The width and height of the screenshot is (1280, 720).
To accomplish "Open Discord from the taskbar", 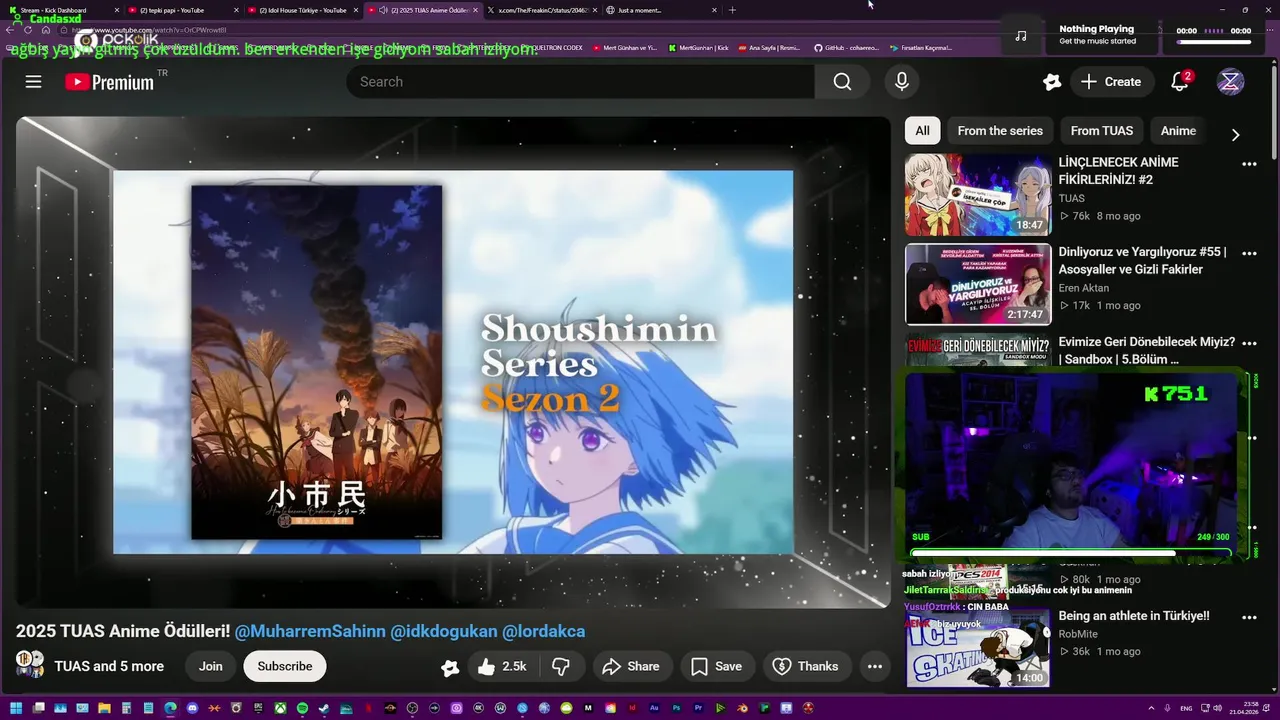I will 192,708.
